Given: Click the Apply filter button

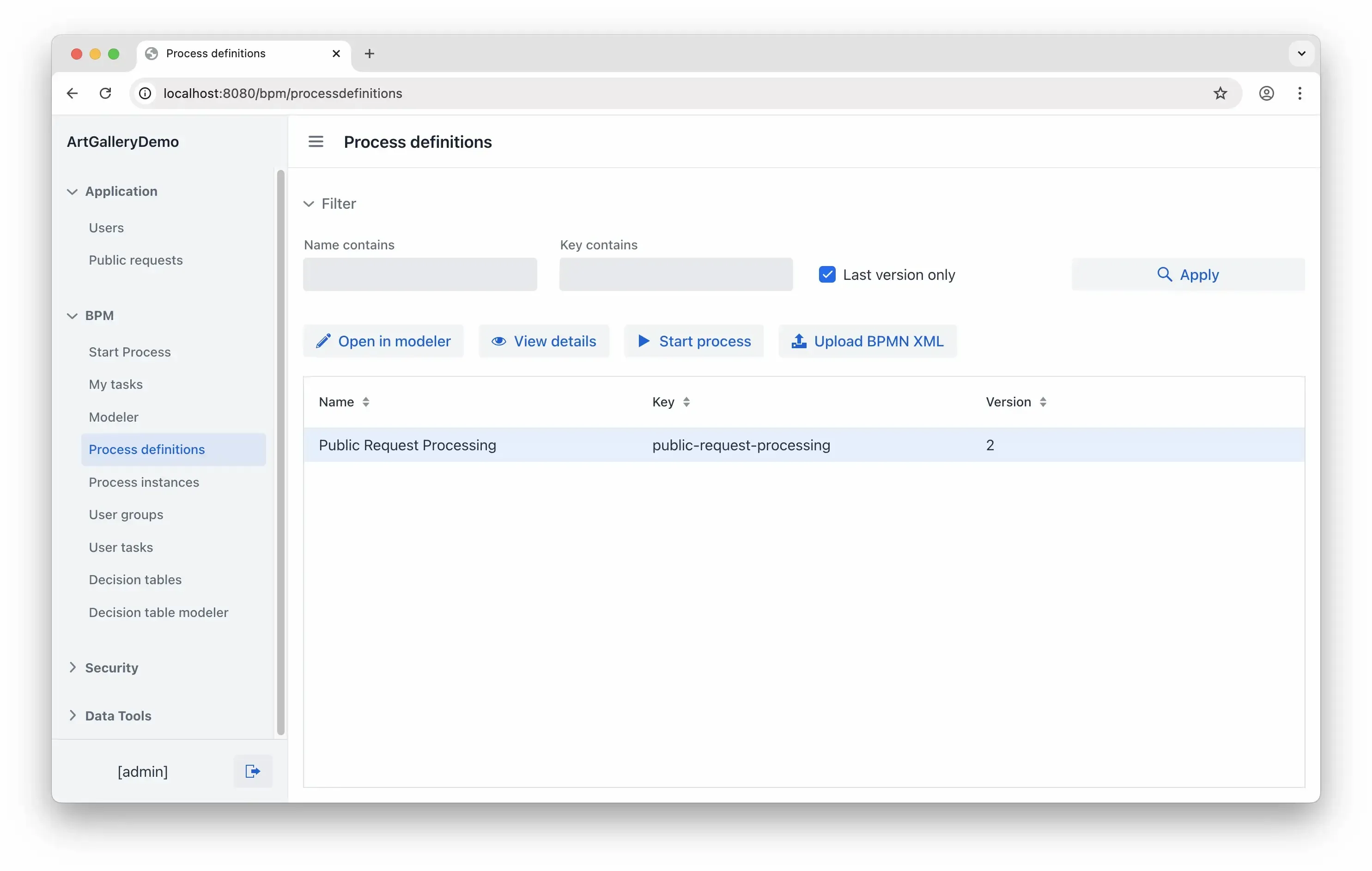Looking at the screenshot, I should coord(1188,275).
